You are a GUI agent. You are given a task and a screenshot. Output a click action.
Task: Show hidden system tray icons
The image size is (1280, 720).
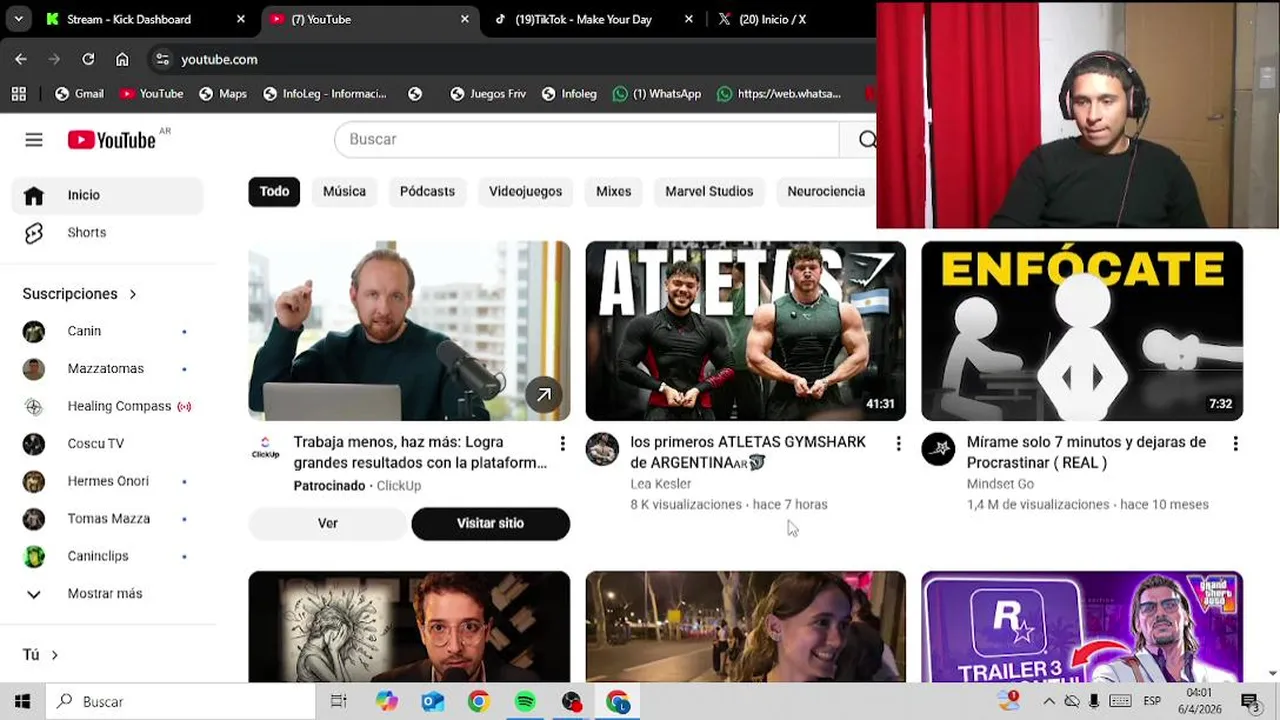coord(1049,701)
